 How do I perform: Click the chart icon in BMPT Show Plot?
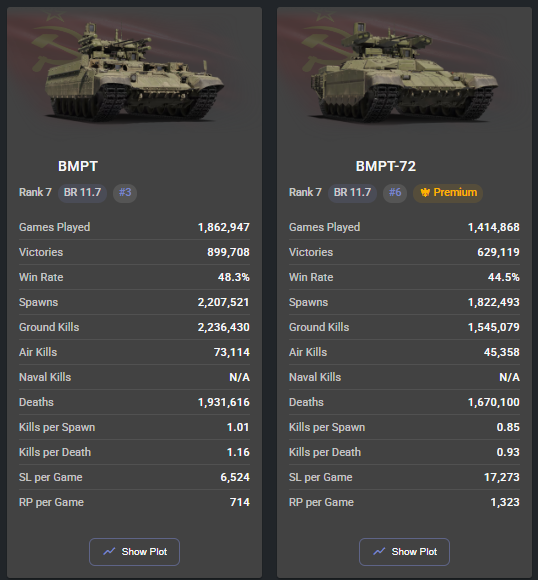point(109,552)
